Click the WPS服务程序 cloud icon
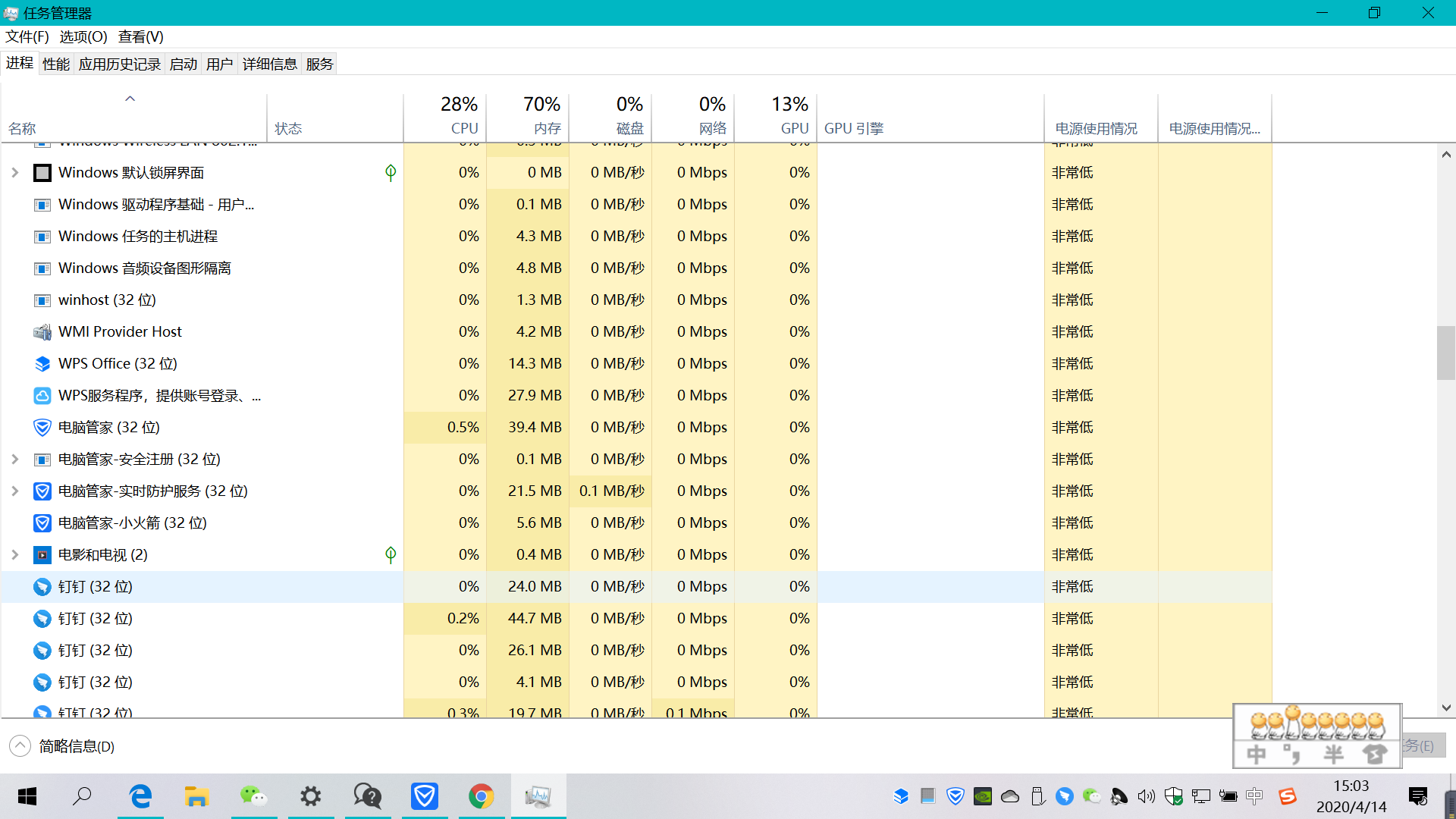The width and height of the screenshot is (1456, 819). click(42, 396)
